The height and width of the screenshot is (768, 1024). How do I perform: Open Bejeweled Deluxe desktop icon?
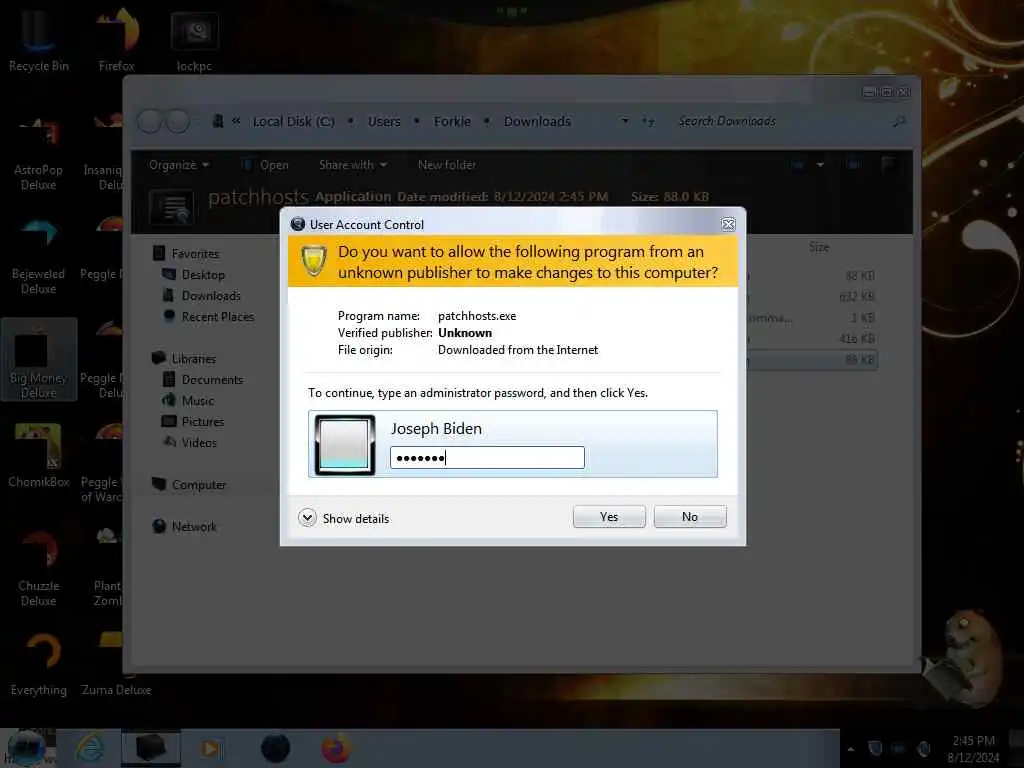39,257
